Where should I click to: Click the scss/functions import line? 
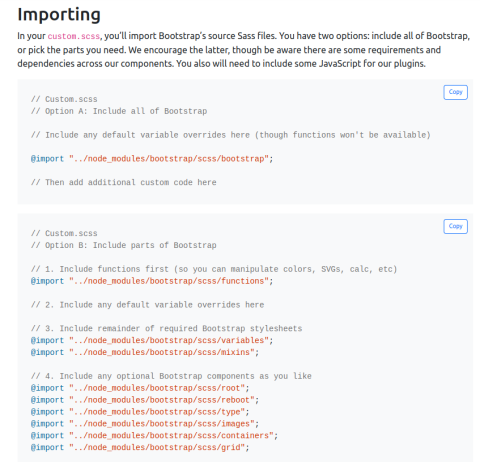(x=152, y=281)
